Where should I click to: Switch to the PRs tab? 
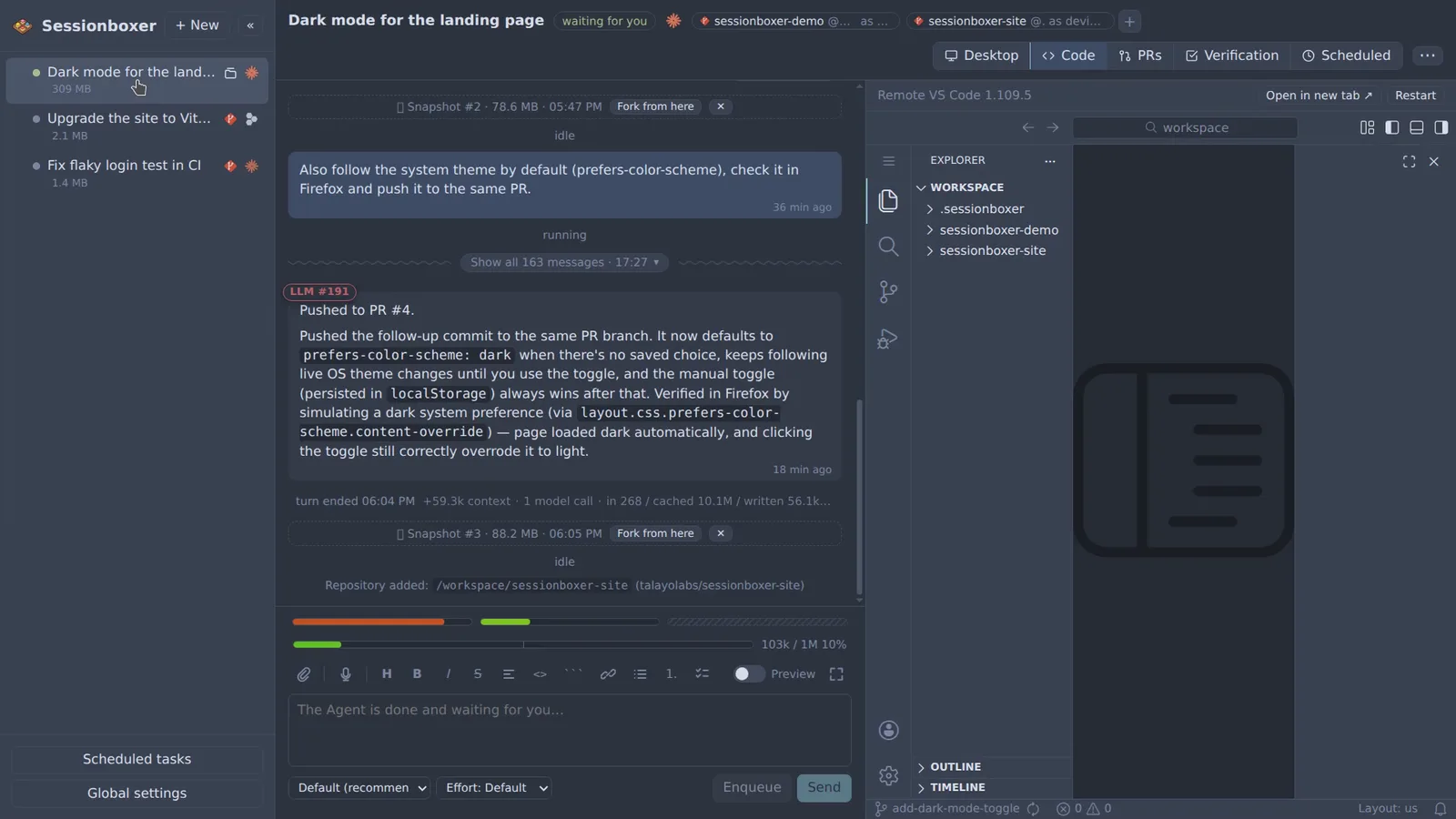click(1140, 56)
